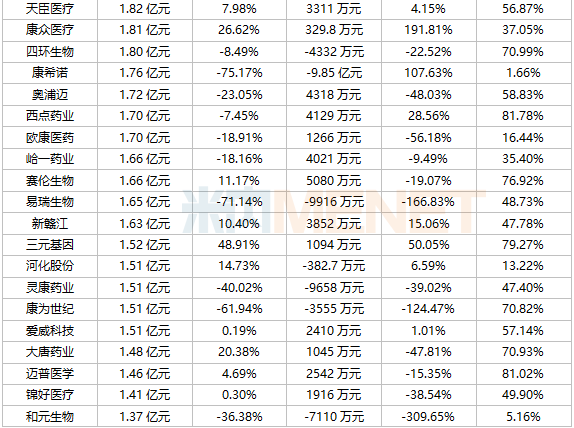Click 康为世纪 profit growth -124.47%
The image size is (574, 428).
click(x=428, y=309)
